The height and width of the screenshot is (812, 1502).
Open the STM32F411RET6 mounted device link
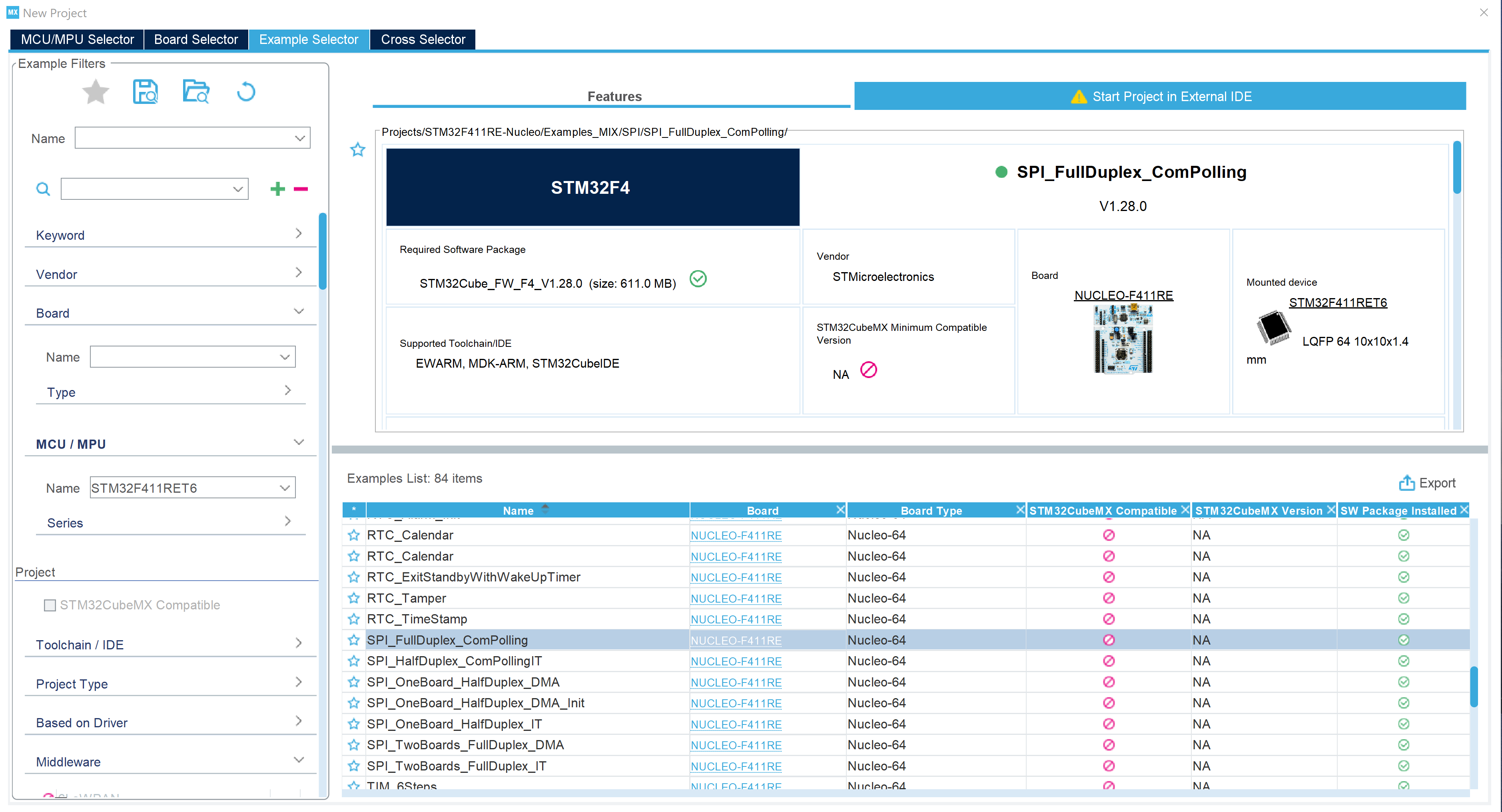1338,303
